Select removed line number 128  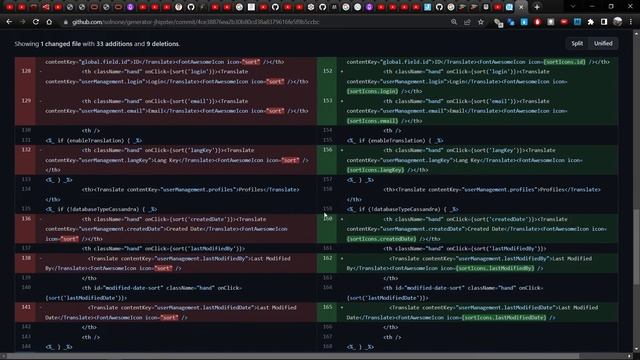[x=26, y=71]
